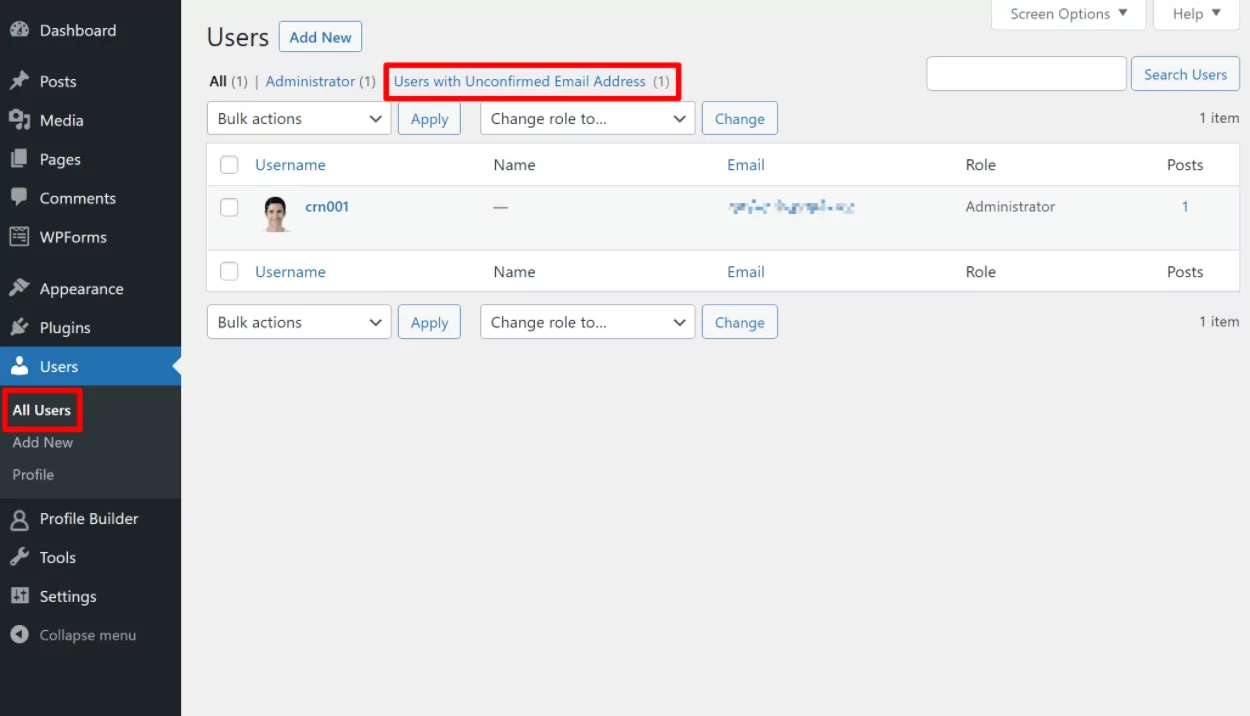
Task: Click the Comments speech bubble icon
Action: click(19, 198)
